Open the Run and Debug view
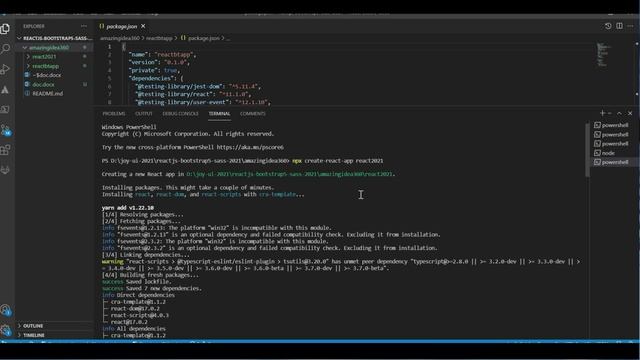 pos(5,69)
